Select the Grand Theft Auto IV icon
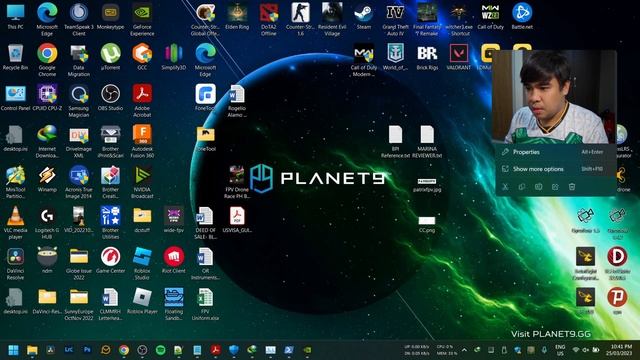This screenshot has height=360, width=640. pyautogui.click(x=395, y=19)
